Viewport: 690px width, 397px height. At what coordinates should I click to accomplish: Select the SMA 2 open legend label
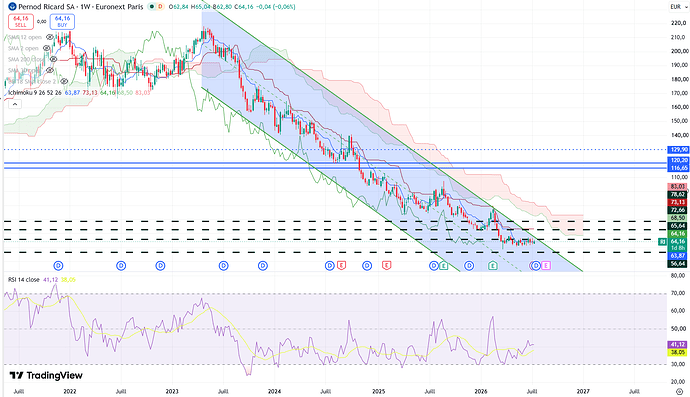[23, 48]
